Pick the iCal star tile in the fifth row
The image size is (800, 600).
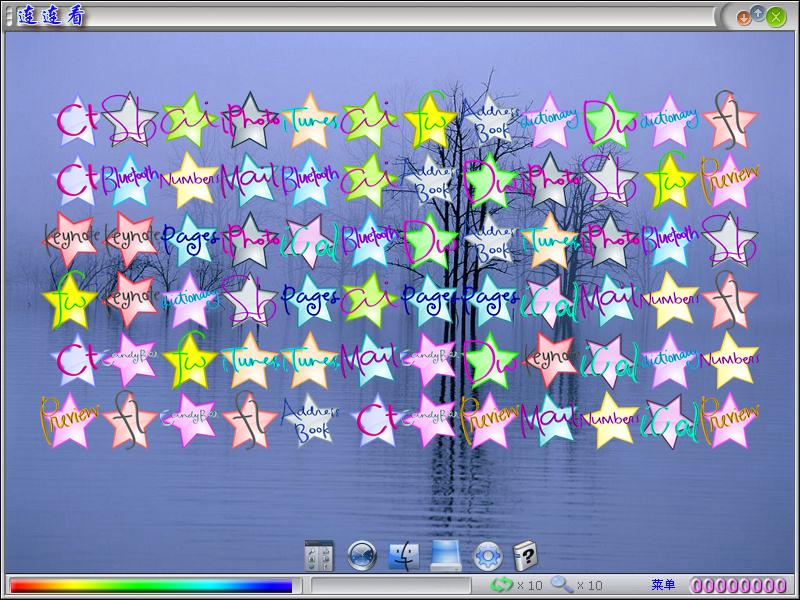[x=610, y=360]
